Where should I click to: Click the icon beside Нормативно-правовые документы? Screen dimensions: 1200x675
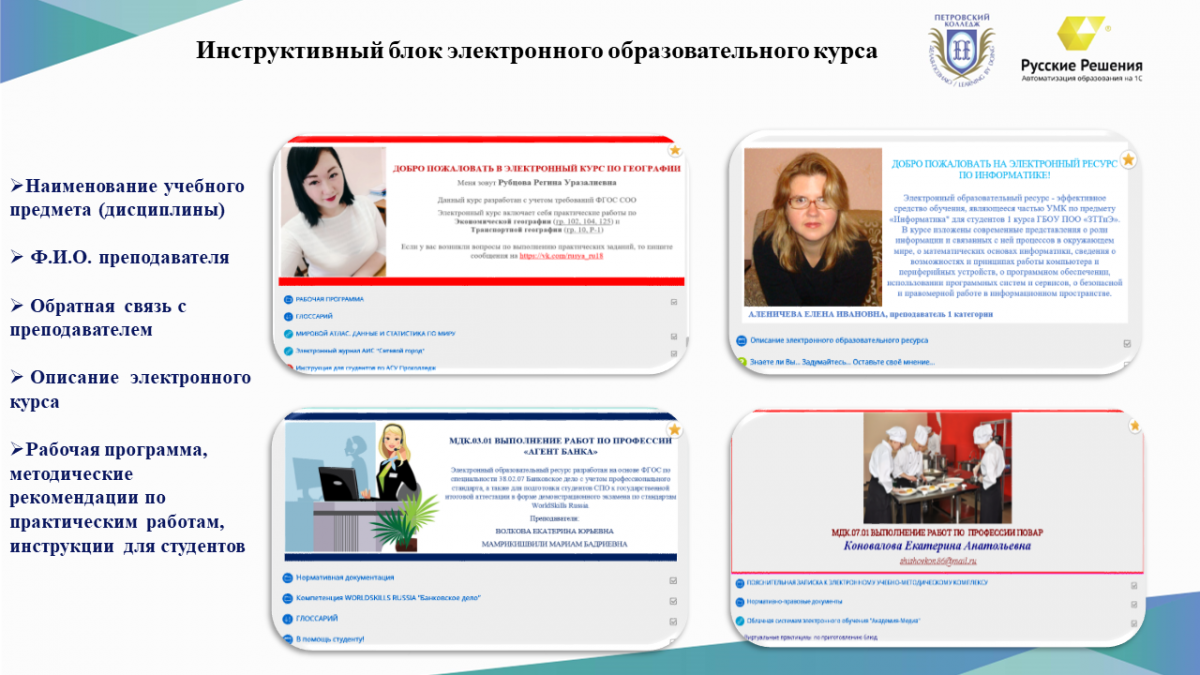tap(738, 602)
